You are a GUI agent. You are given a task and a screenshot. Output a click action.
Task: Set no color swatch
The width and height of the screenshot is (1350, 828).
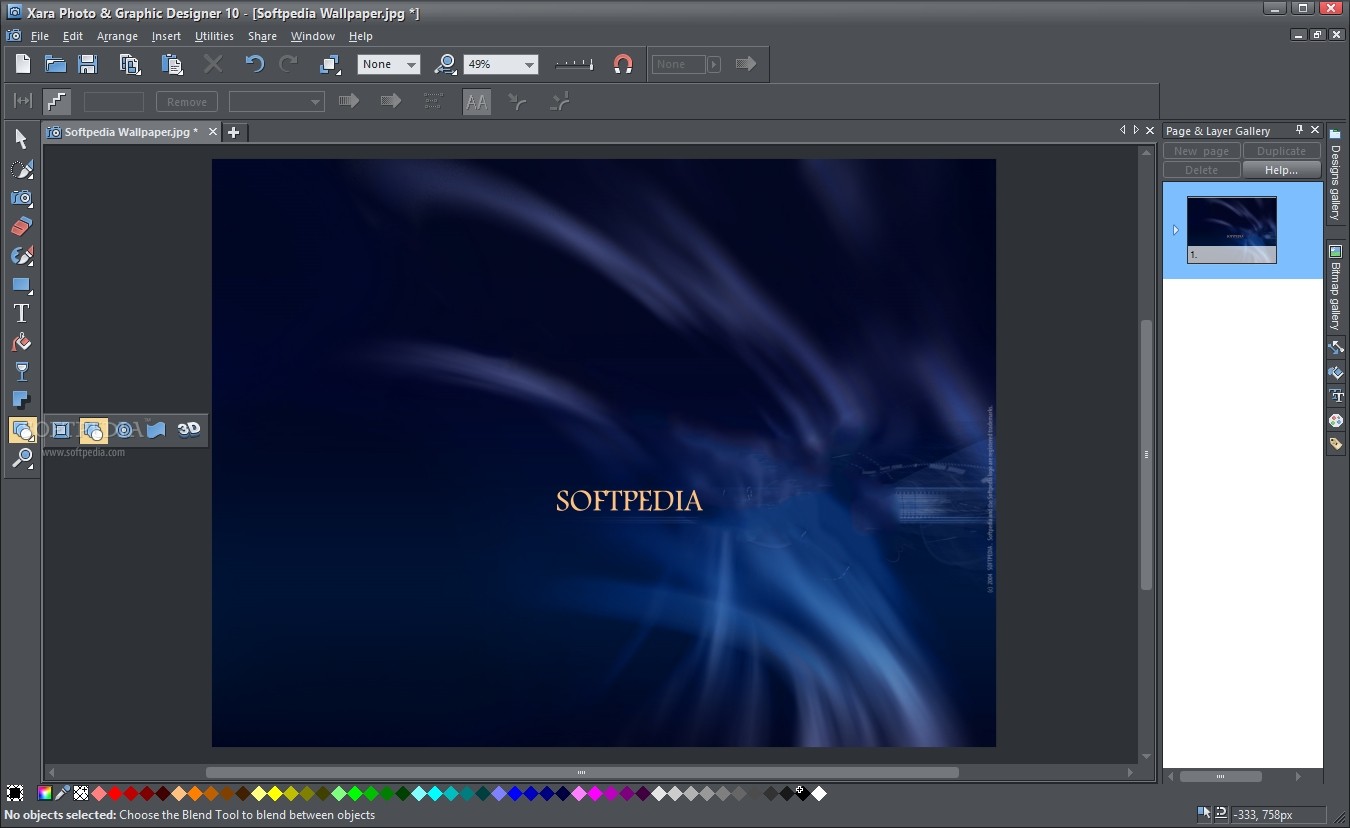[x=81, y=794]
